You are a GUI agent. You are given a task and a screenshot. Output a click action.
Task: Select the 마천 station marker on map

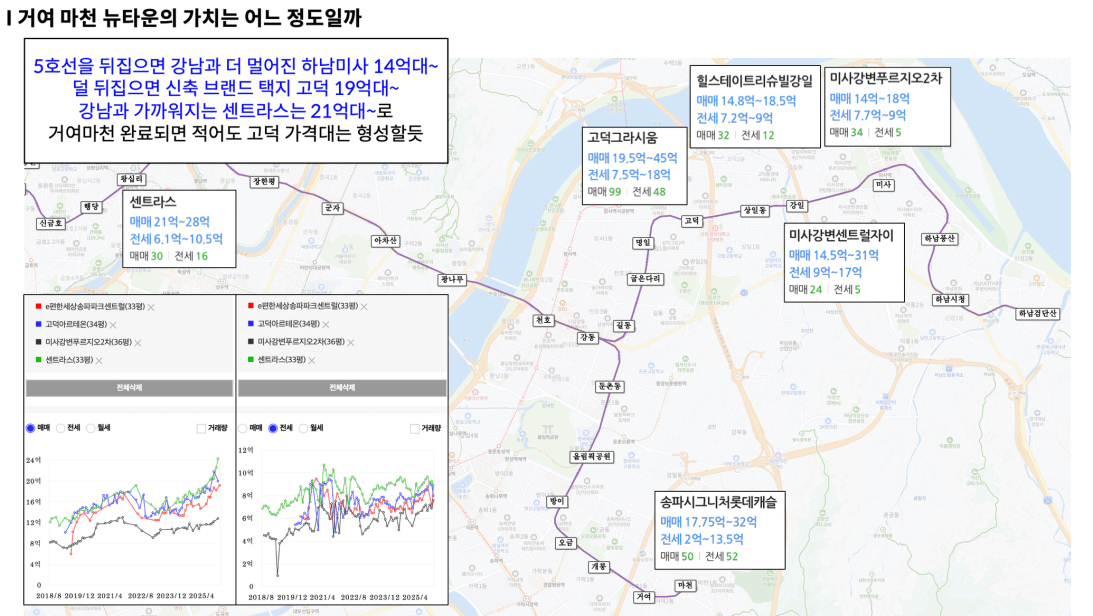point(685,584)
